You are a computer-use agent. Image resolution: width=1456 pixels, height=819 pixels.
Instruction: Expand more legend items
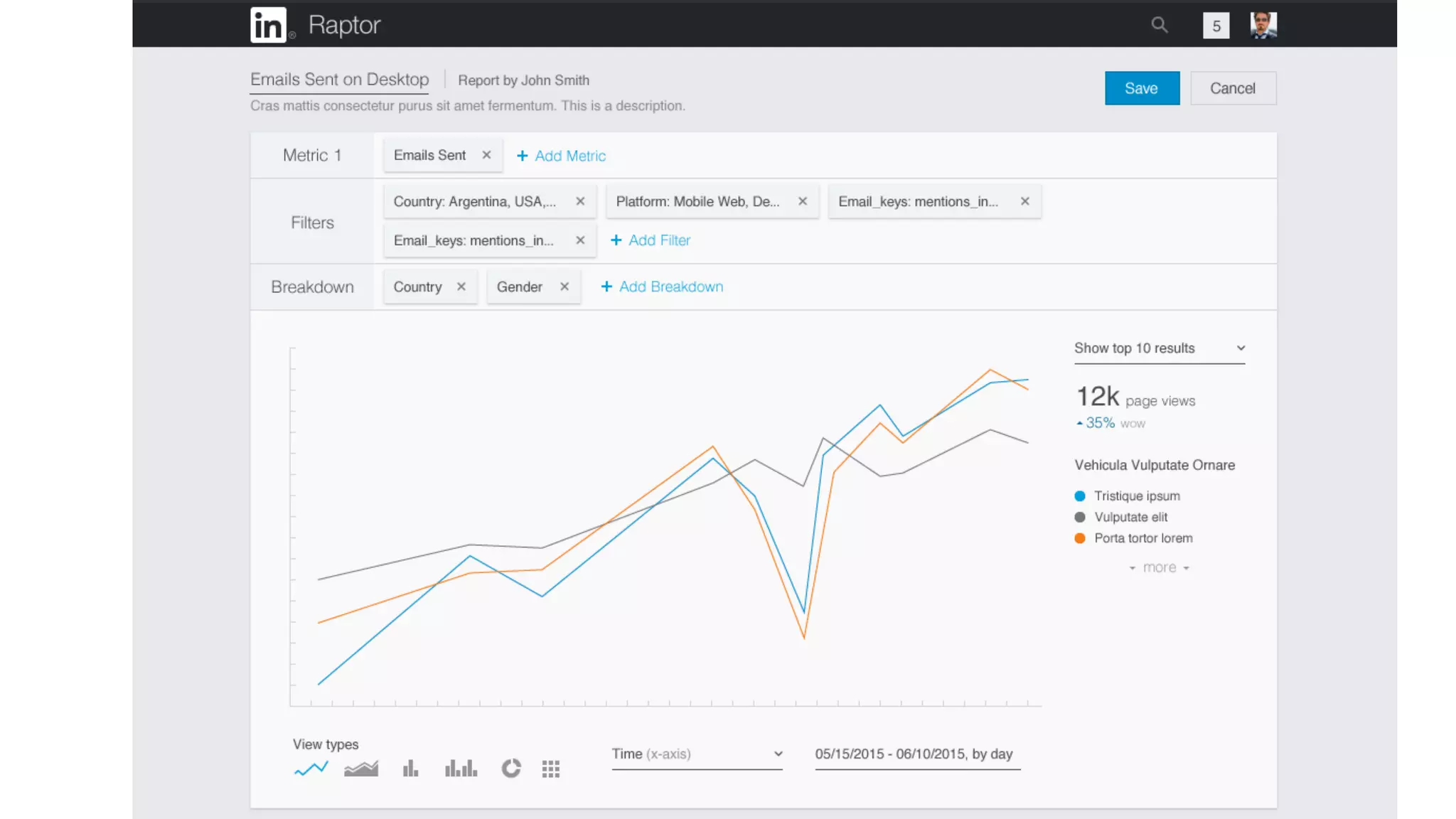[1159, 567]
